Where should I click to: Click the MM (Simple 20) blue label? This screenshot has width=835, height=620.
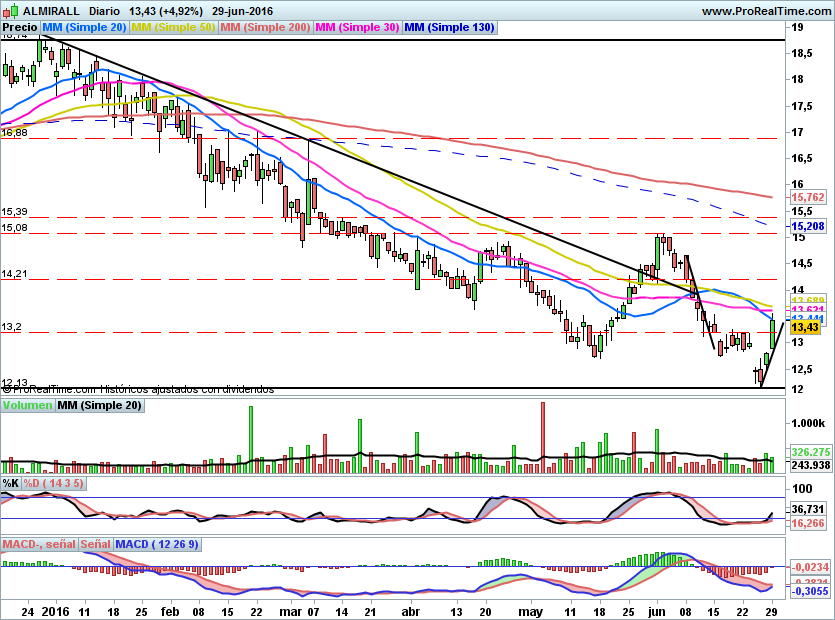(85, 28)
